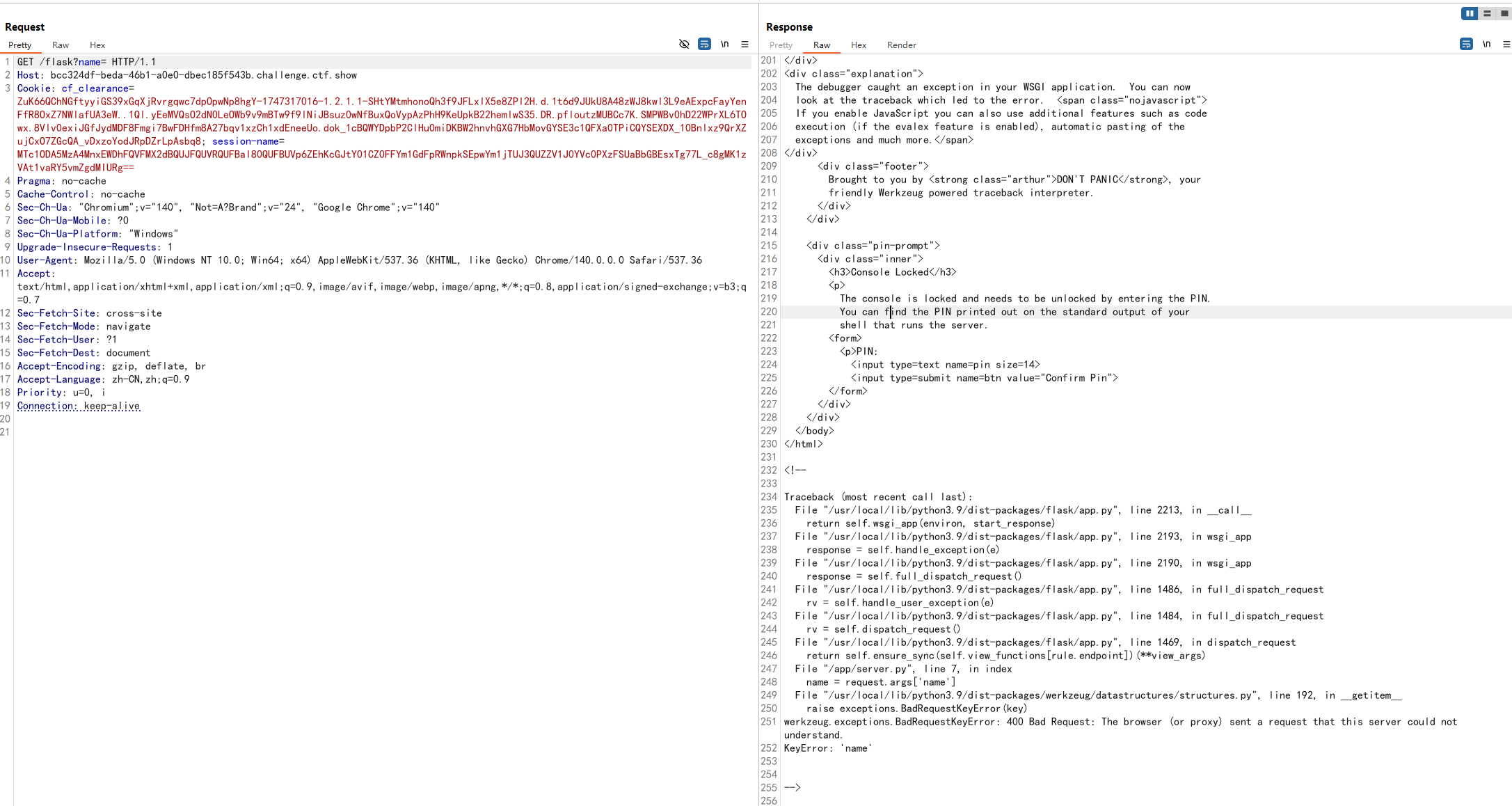Switch Request view to Raw tab
The height and width of the screenshot is (806, 1512).
coord(61,45)
